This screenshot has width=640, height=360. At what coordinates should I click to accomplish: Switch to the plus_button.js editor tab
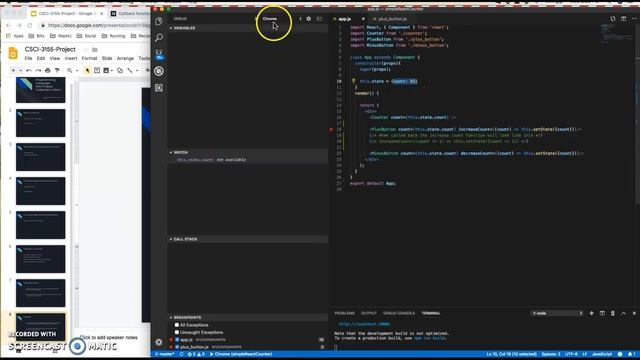click(392, 19)
